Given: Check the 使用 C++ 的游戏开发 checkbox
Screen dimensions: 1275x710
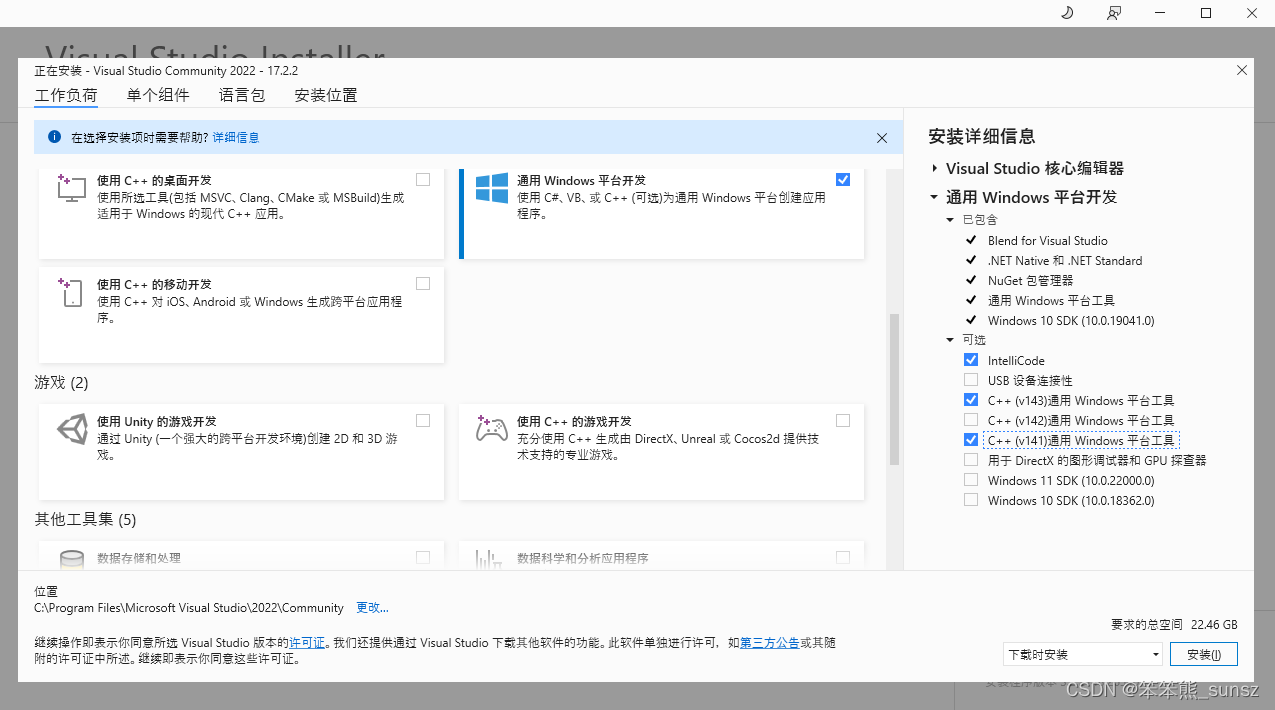Looking at the screenshot, I should (x=843, y=421).
